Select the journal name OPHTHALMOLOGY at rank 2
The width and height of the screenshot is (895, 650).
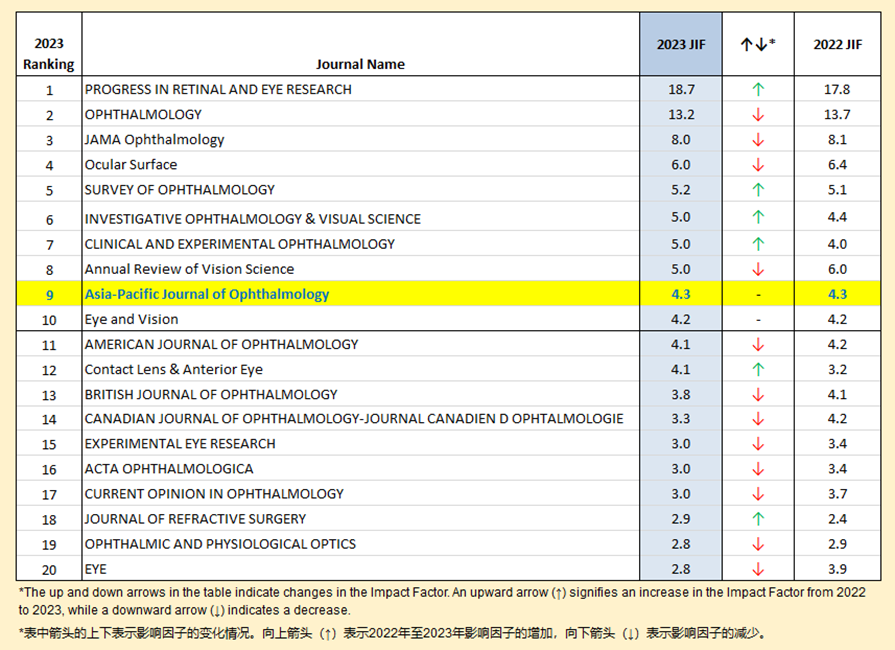(143, 115)
